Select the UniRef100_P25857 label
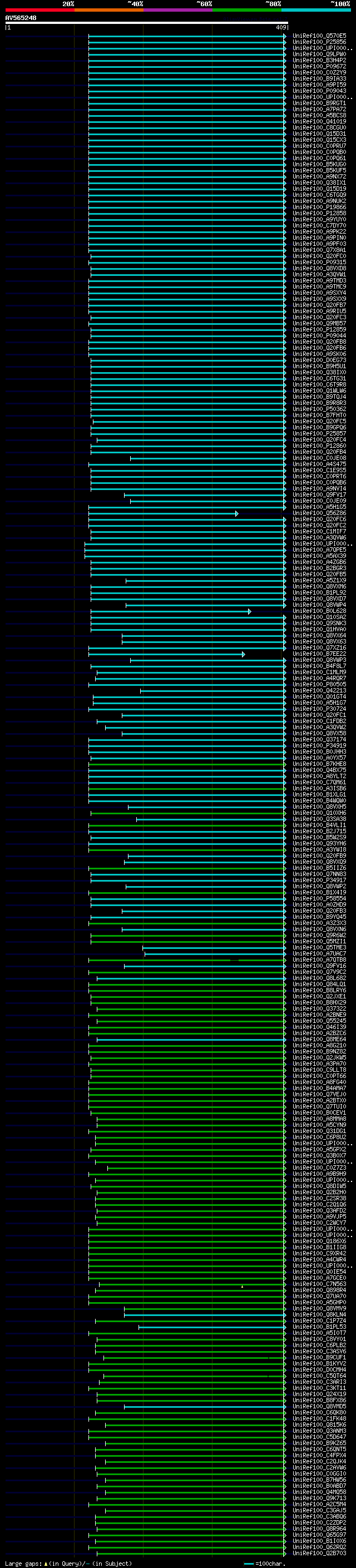 319,433
